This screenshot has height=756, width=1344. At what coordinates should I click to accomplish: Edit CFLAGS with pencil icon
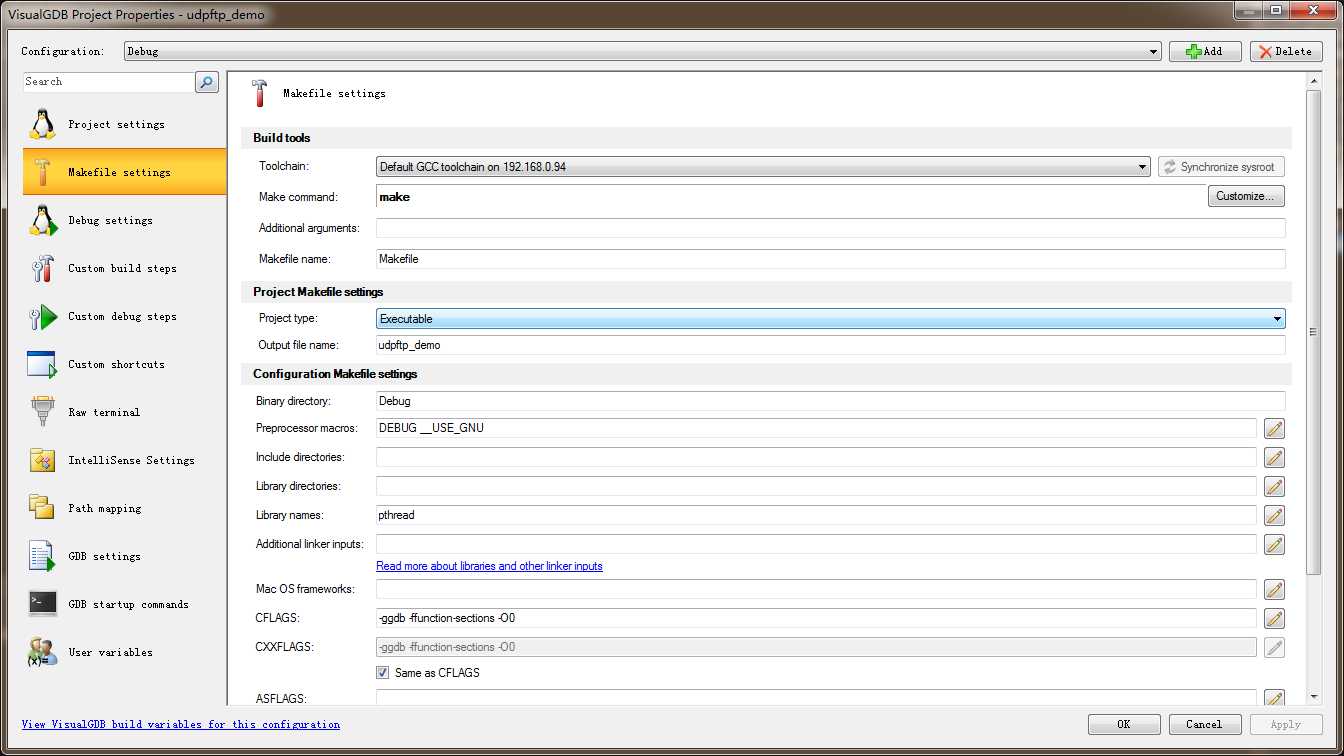click(x=1274, y=618)
